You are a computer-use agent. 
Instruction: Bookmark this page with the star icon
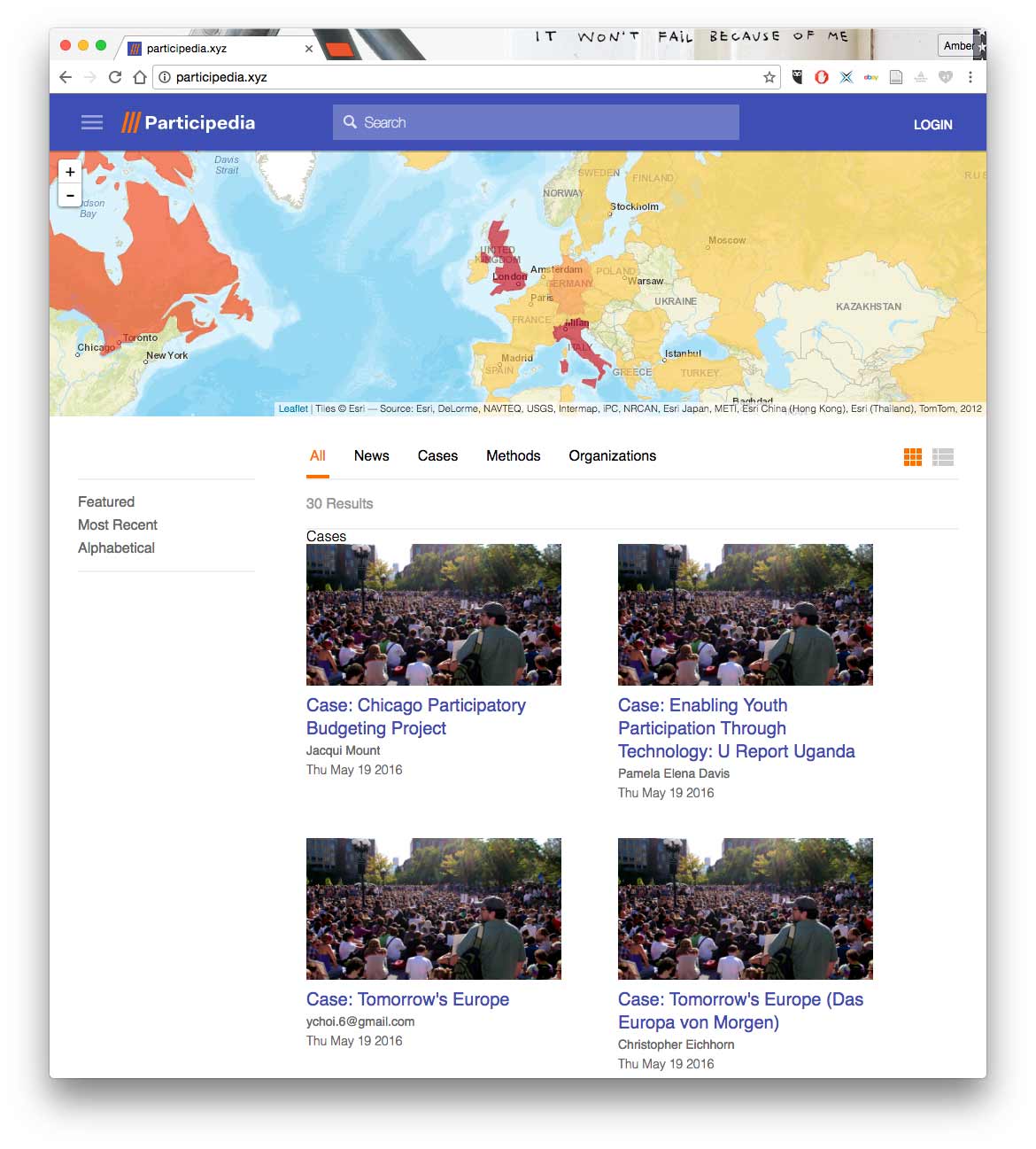769,77
